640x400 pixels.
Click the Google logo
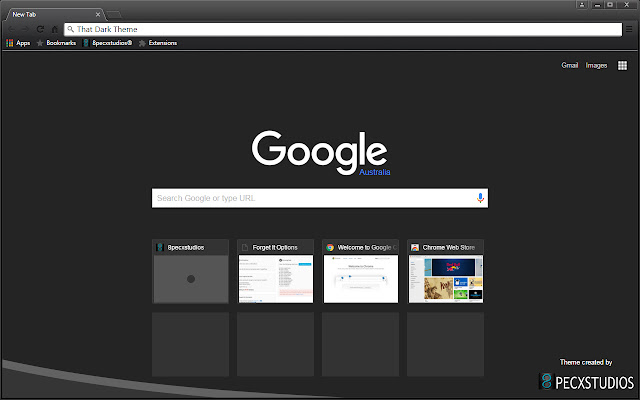point(320,152)
